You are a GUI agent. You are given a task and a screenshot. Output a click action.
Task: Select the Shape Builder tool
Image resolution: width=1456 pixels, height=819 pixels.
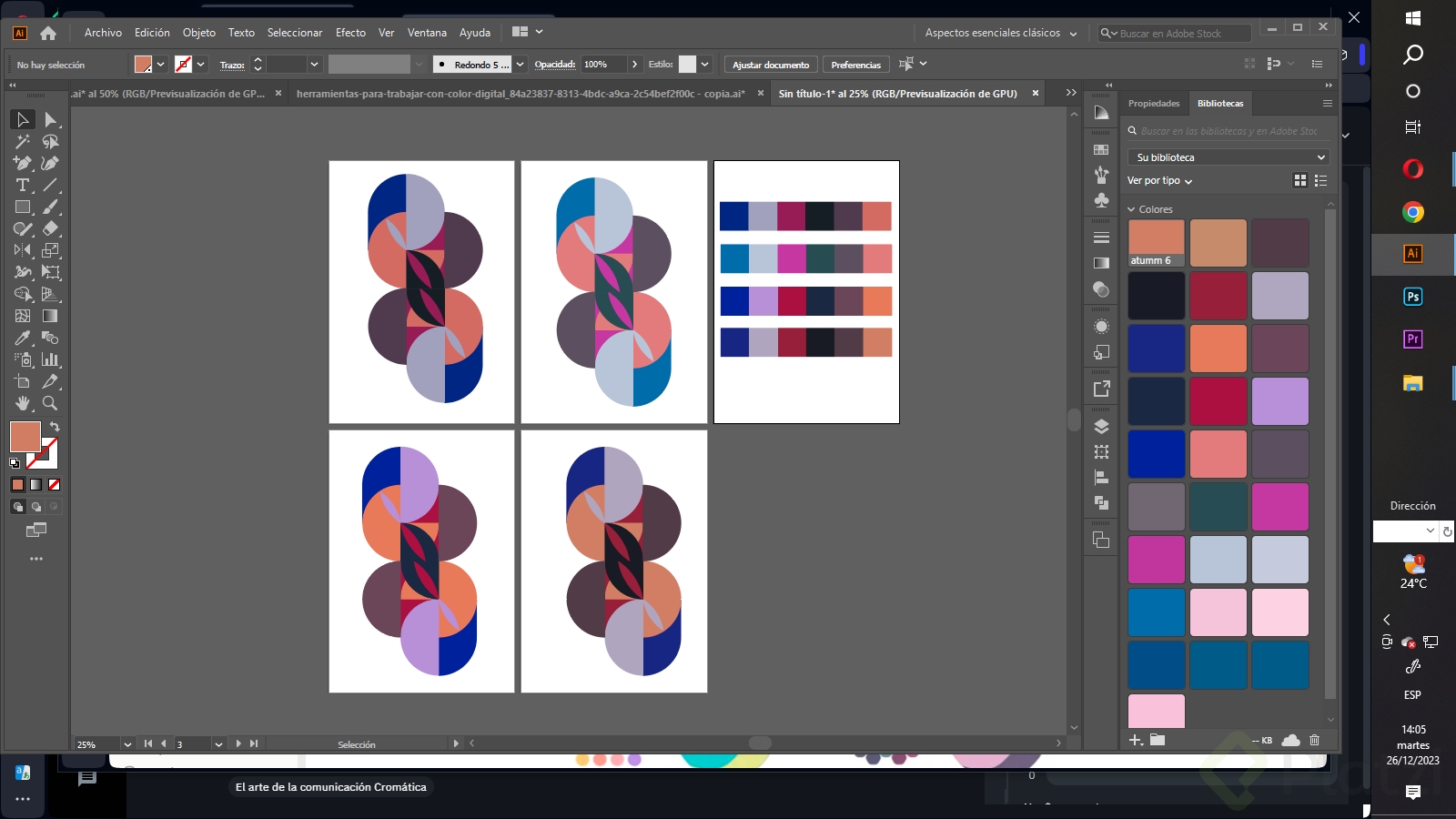tap(23, 294)
